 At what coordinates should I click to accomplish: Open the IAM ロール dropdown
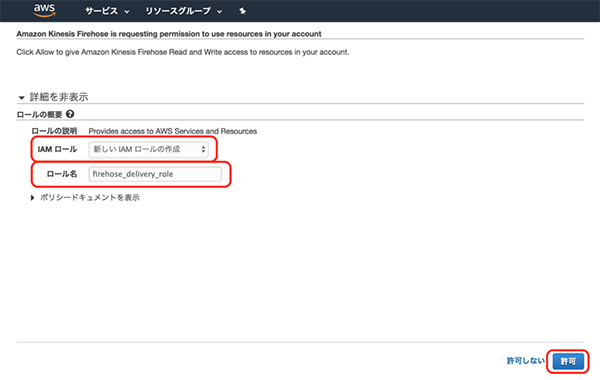point(148,149)
